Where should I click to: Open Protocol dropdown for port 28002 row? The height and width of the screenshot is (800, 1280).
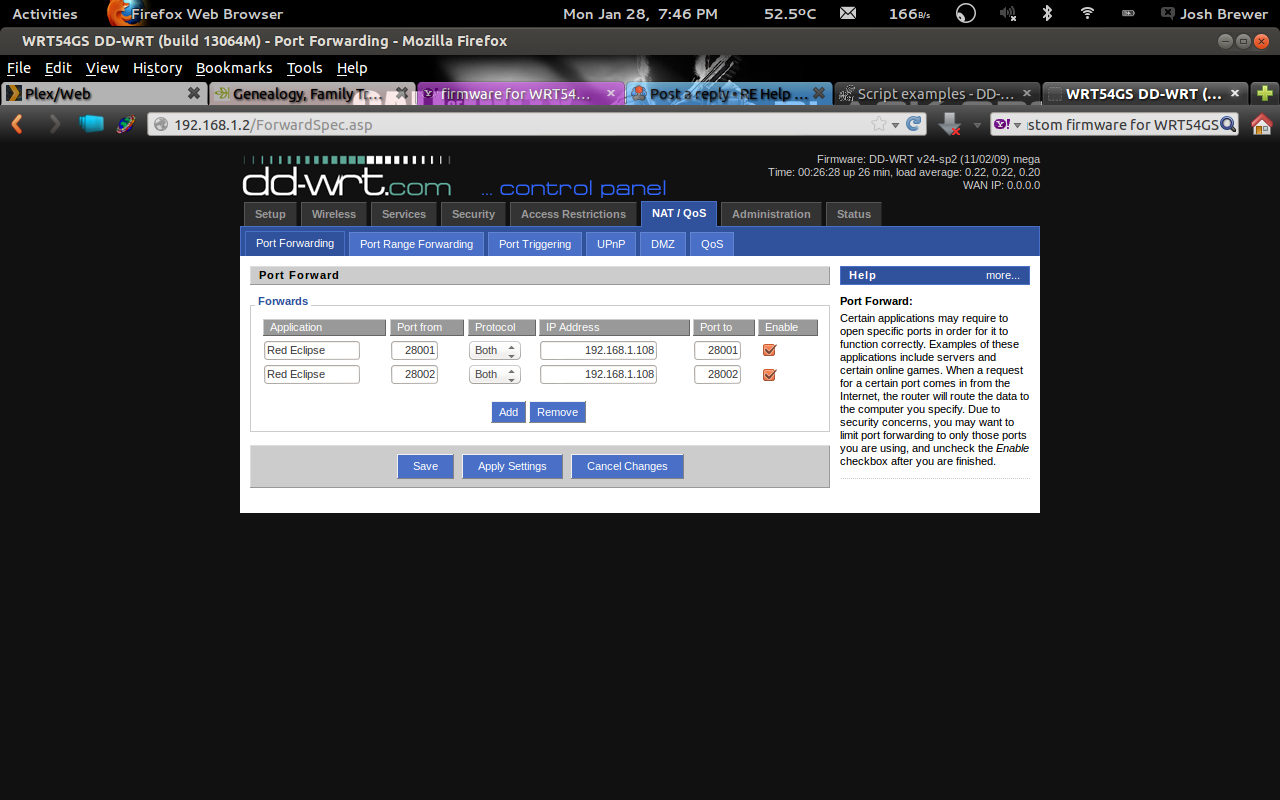coord(495,375)
